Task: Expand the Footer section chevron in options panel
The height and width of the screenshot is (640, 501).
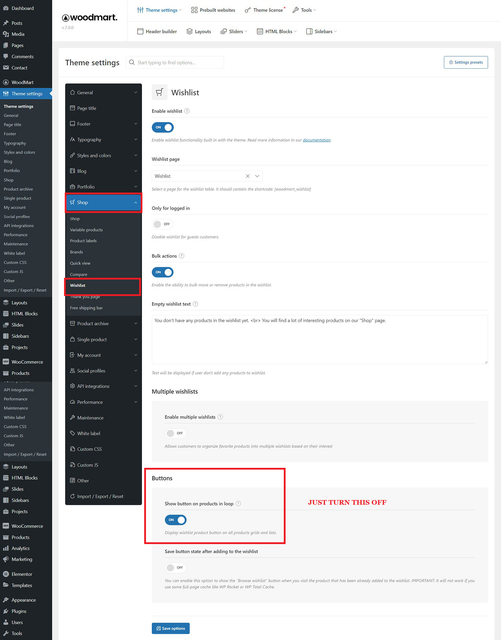Action: pos(136,124)
